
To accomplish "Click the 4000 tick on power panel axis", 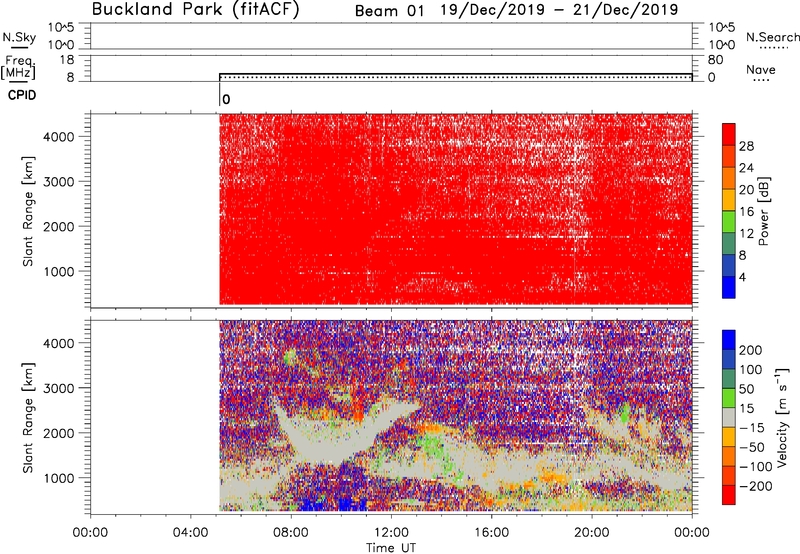I will coord(58,137).
